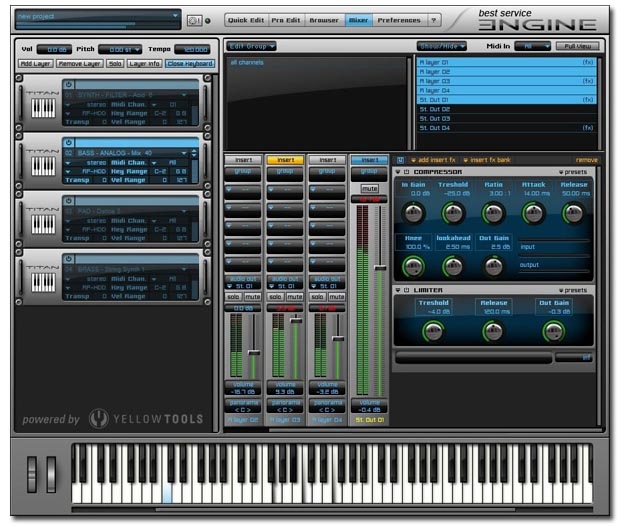
Task: Switch to Quick Edit tab
Action: [x=246, y=20]
